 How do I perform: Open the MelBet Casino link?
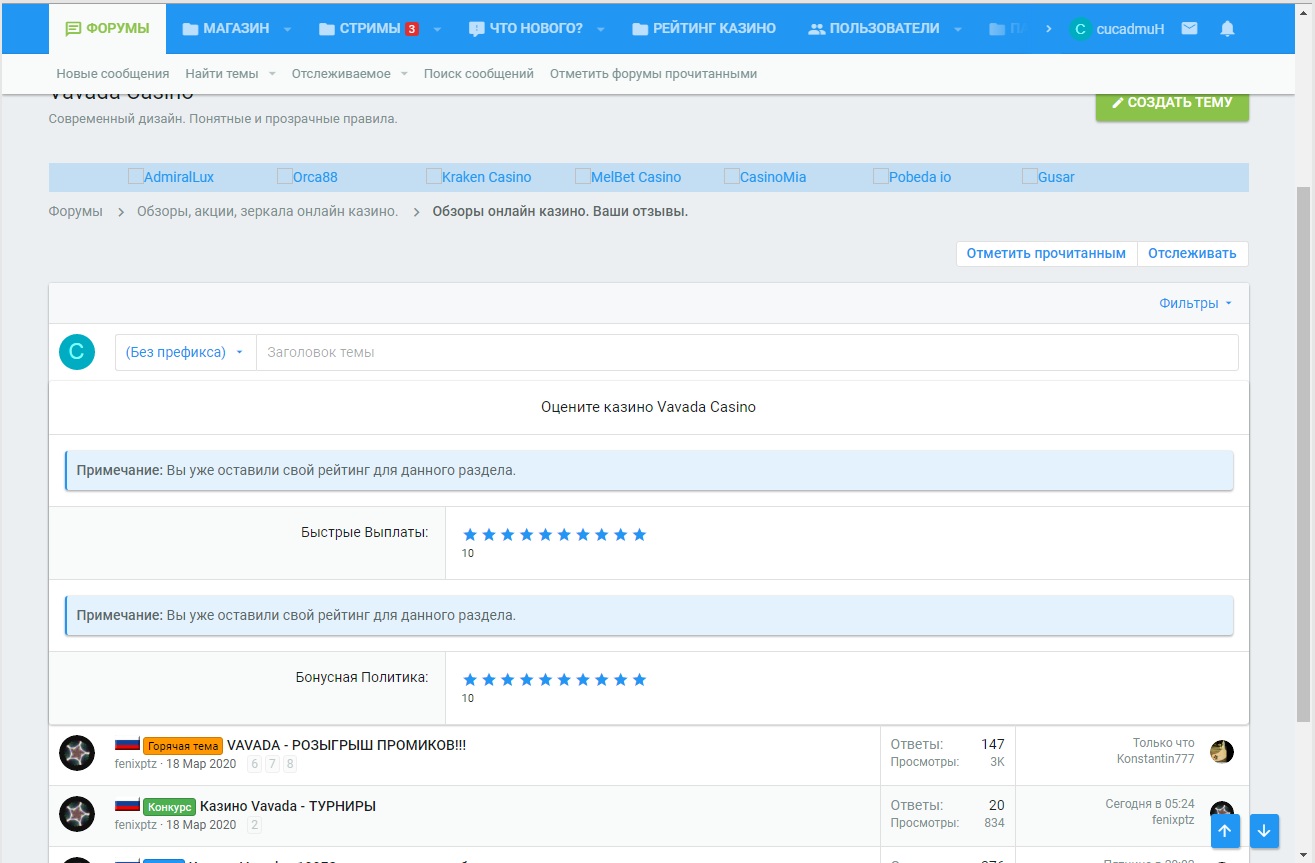click(x=628, y=177)
